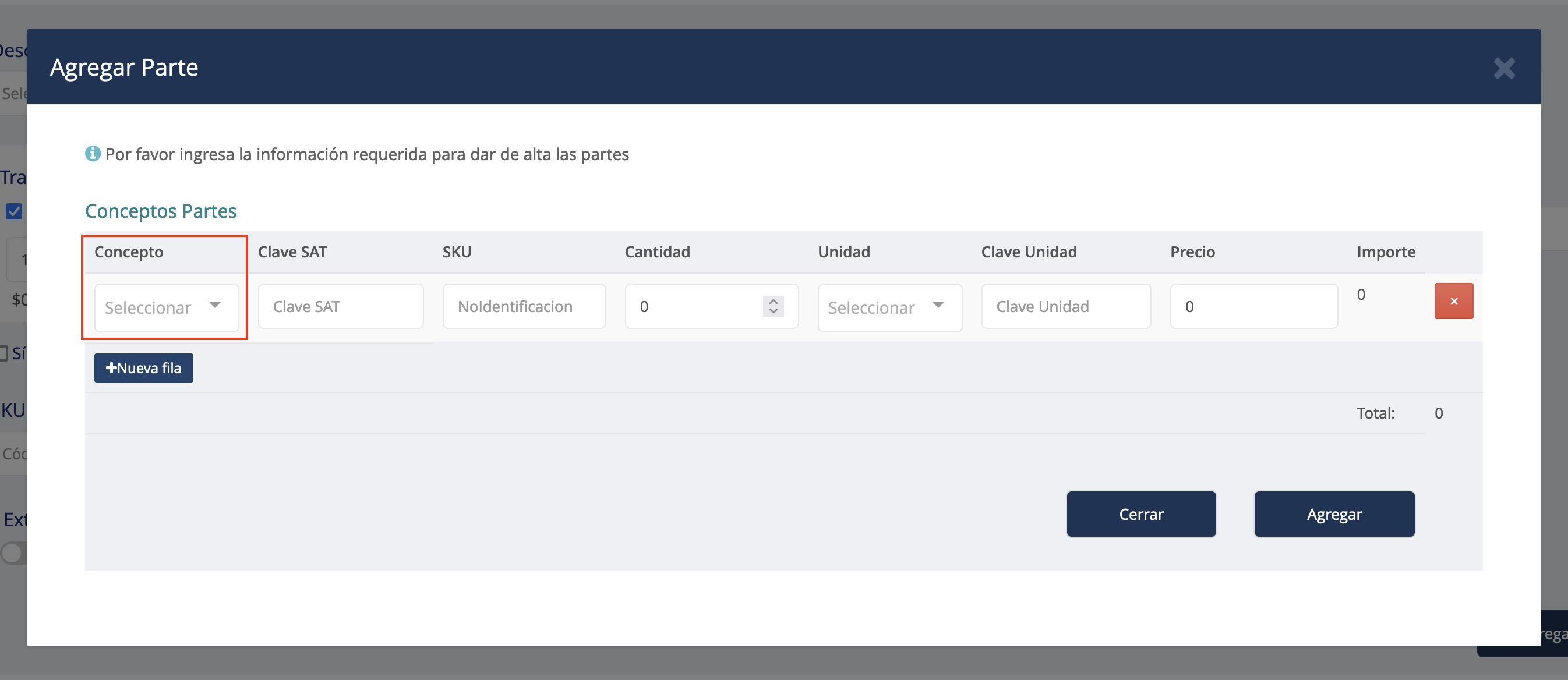Click the Concepto column header
Viewport: 1568px width, 680px height.
(x=129, y=252)
